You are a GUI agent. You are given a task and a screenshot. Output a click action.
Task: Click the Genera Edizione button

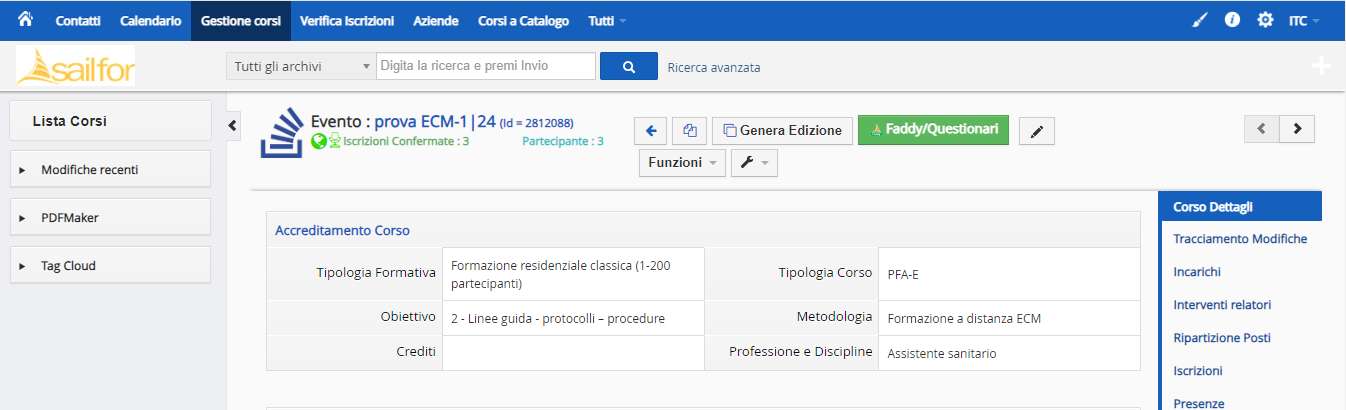[x=783, y=130]
